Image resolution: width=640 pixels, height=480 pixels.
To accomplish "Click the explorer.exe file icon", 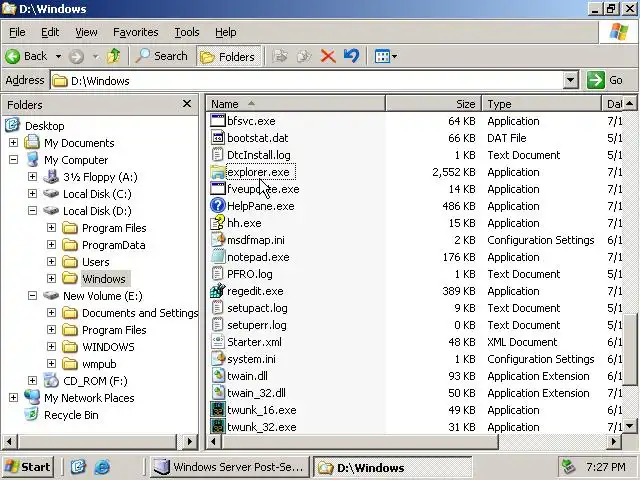I will pos(218,172).
